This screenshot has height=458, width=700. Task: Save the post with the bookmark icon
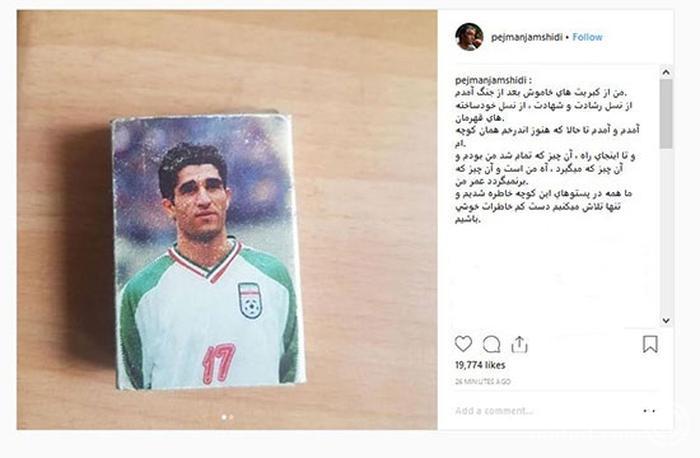click(x=650, y=344)
